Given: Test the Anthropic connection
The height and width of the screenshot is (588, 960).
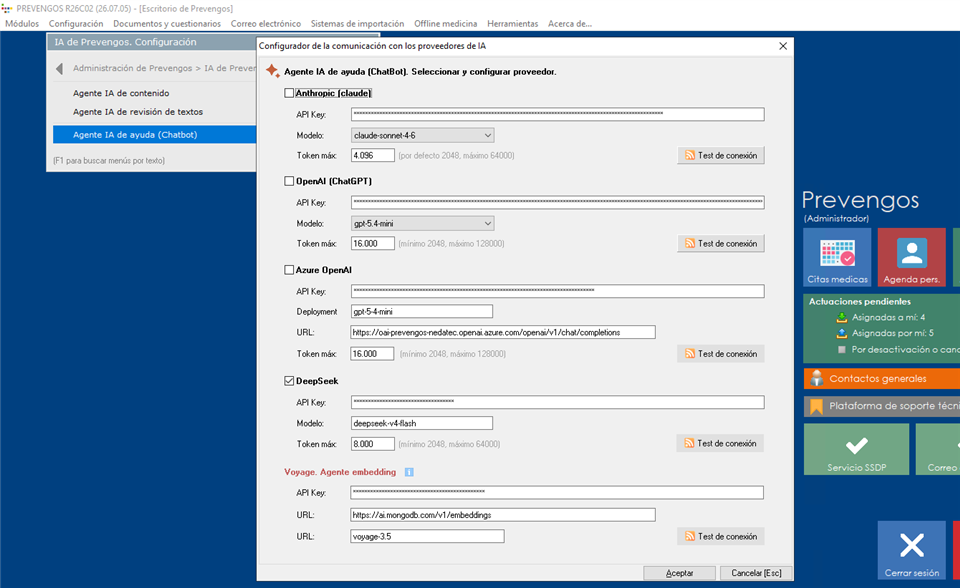Looking at the screenshot, I should (721, 156).
